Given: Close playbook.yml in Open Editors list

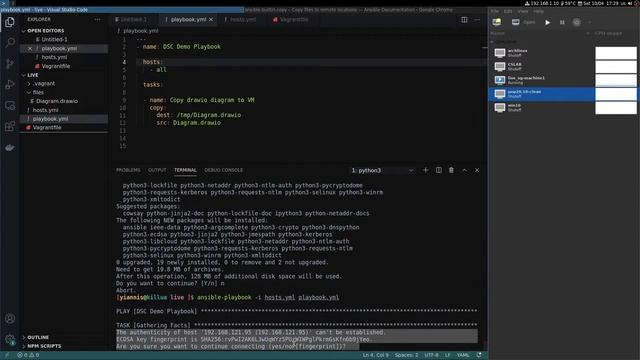Looking at the screenshot, I should [x=30, y=48].
